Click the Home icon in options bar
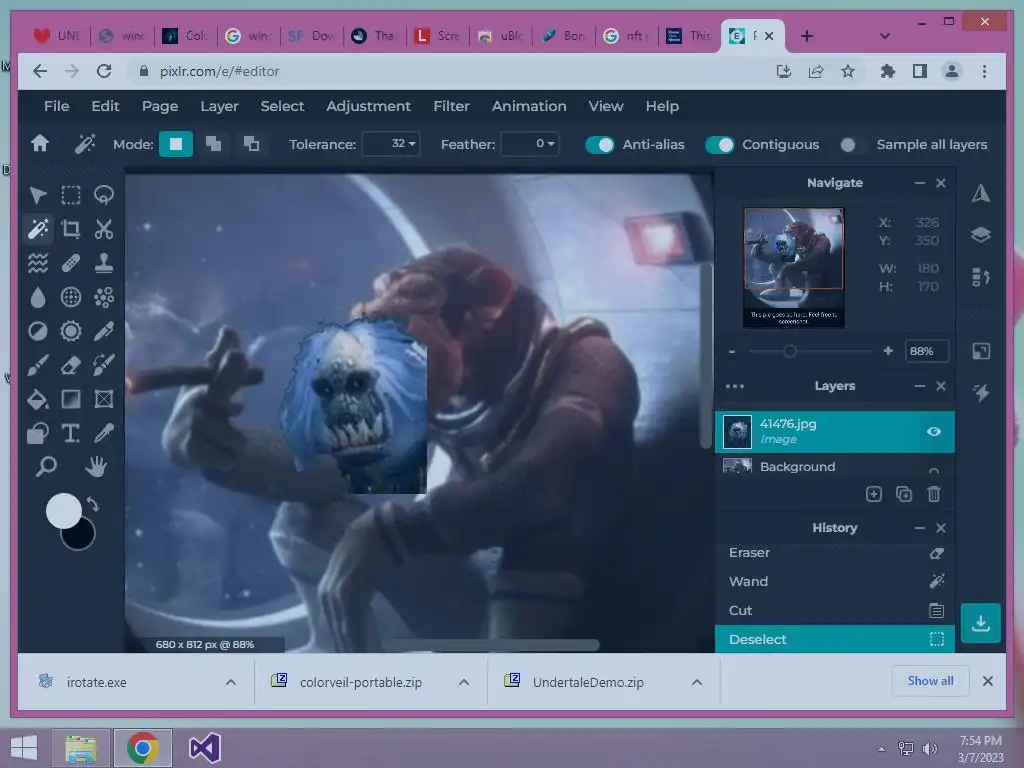Screen dimensions: 1024x768 [40, 143]
